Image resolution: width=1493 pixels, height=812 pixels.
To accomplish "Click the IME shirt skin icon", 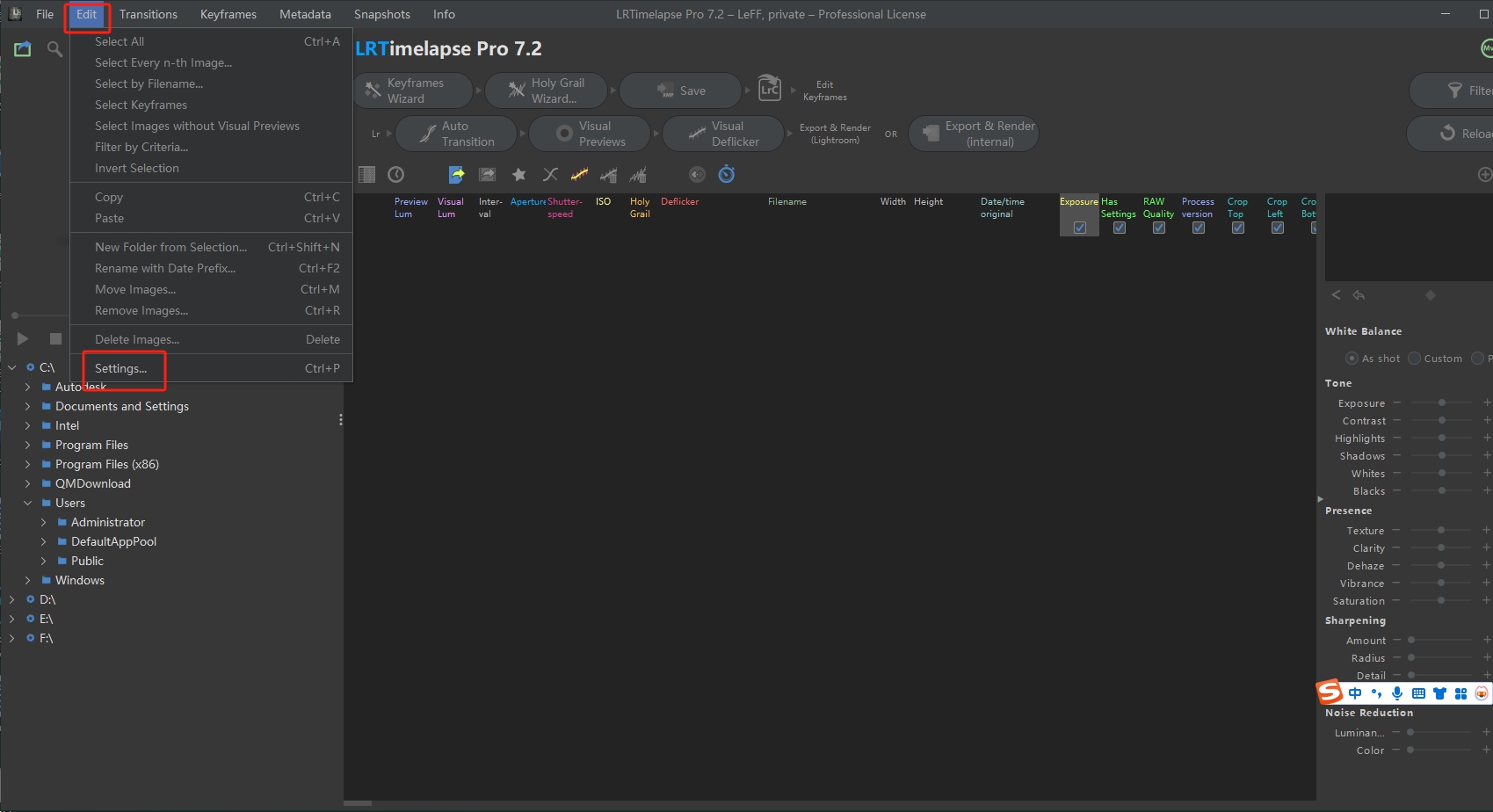I will tap(1439, 693).
